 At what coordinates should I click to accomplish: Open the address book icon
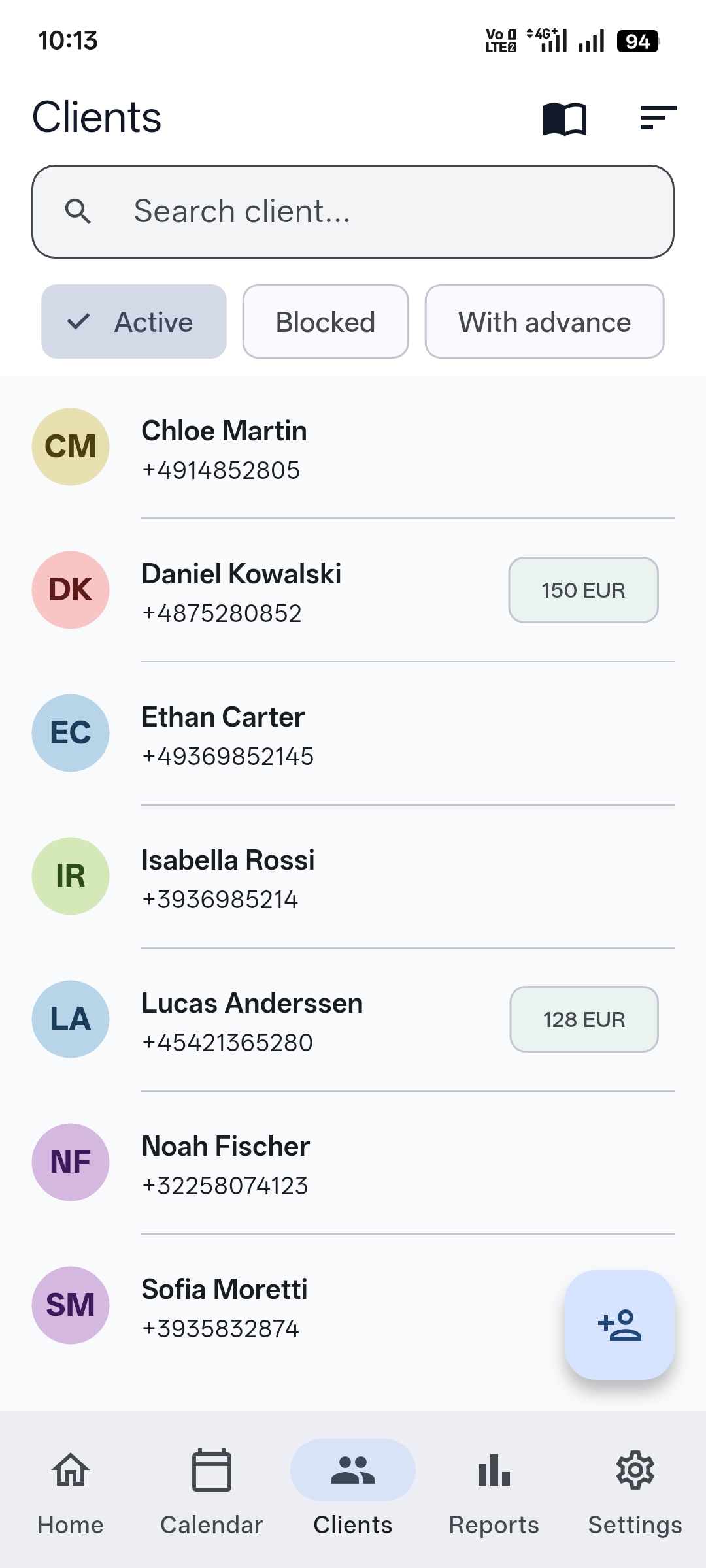(x=565, y=119)
